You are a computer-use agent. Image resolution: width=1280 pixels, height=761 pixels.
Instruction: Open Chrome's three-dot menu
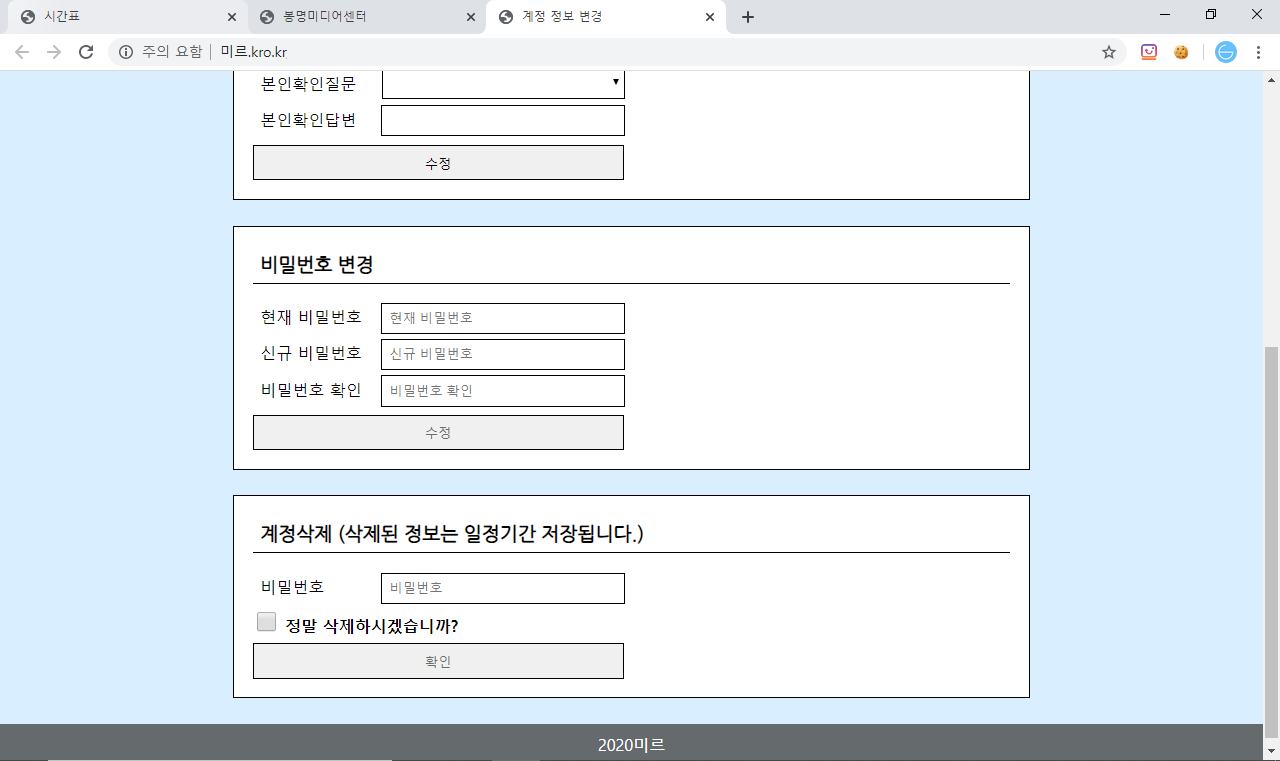1258,52
